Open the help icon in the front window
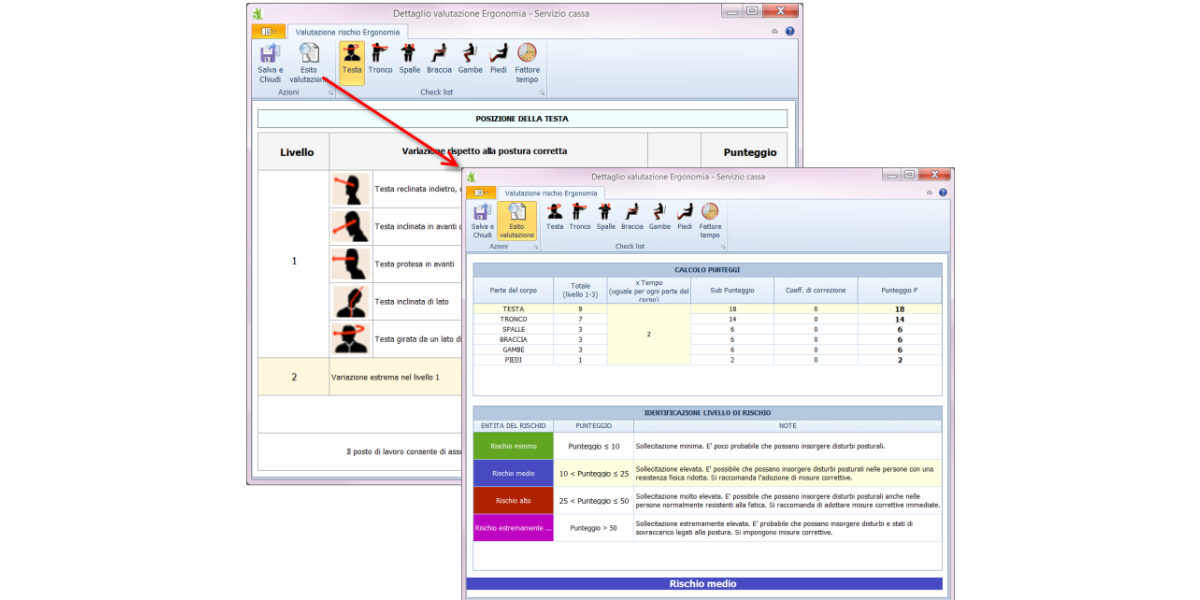This screenshot has width=1200, height=600. (942, 192)
